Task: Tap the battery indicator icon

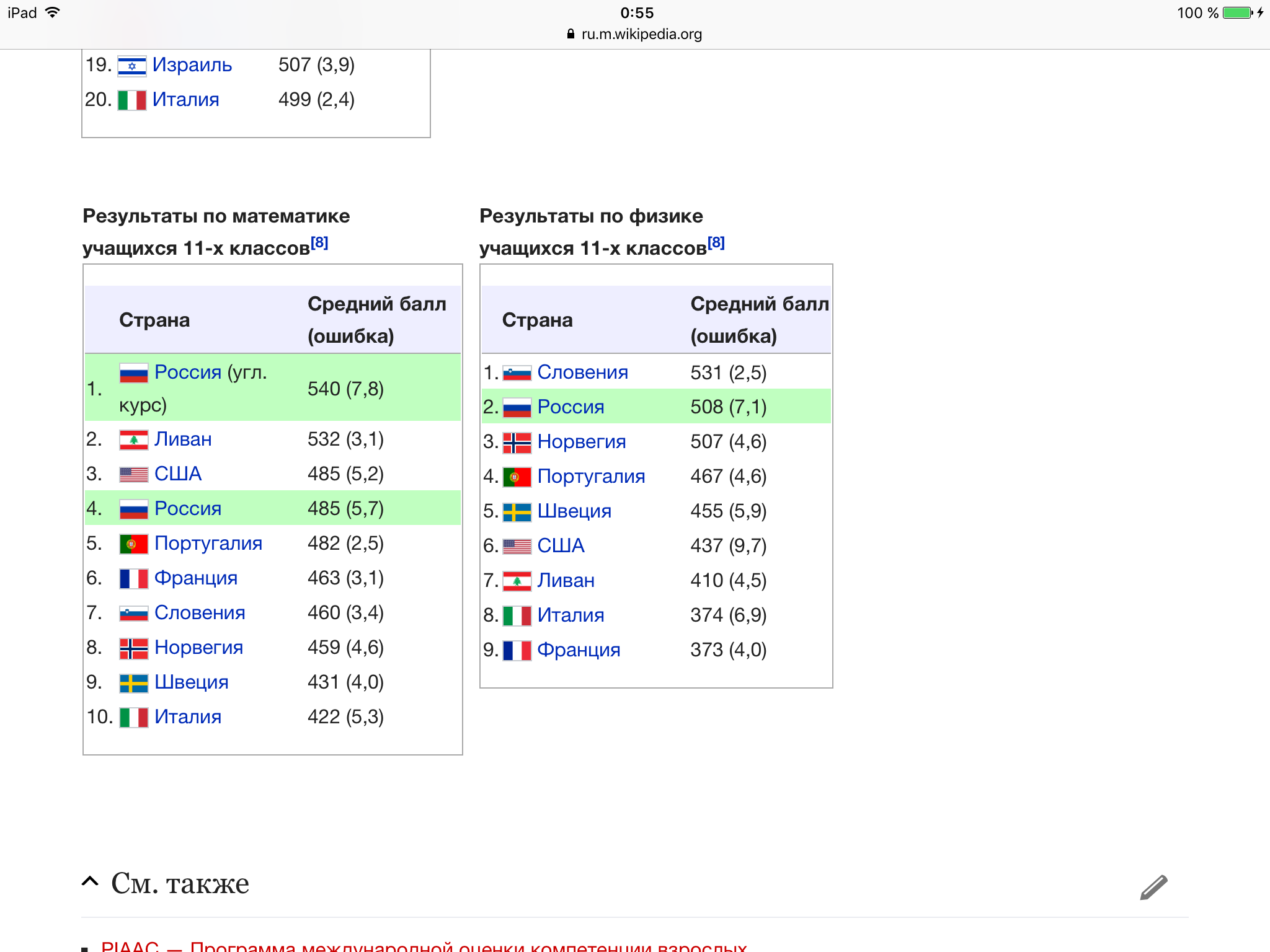Action: 1238,12
